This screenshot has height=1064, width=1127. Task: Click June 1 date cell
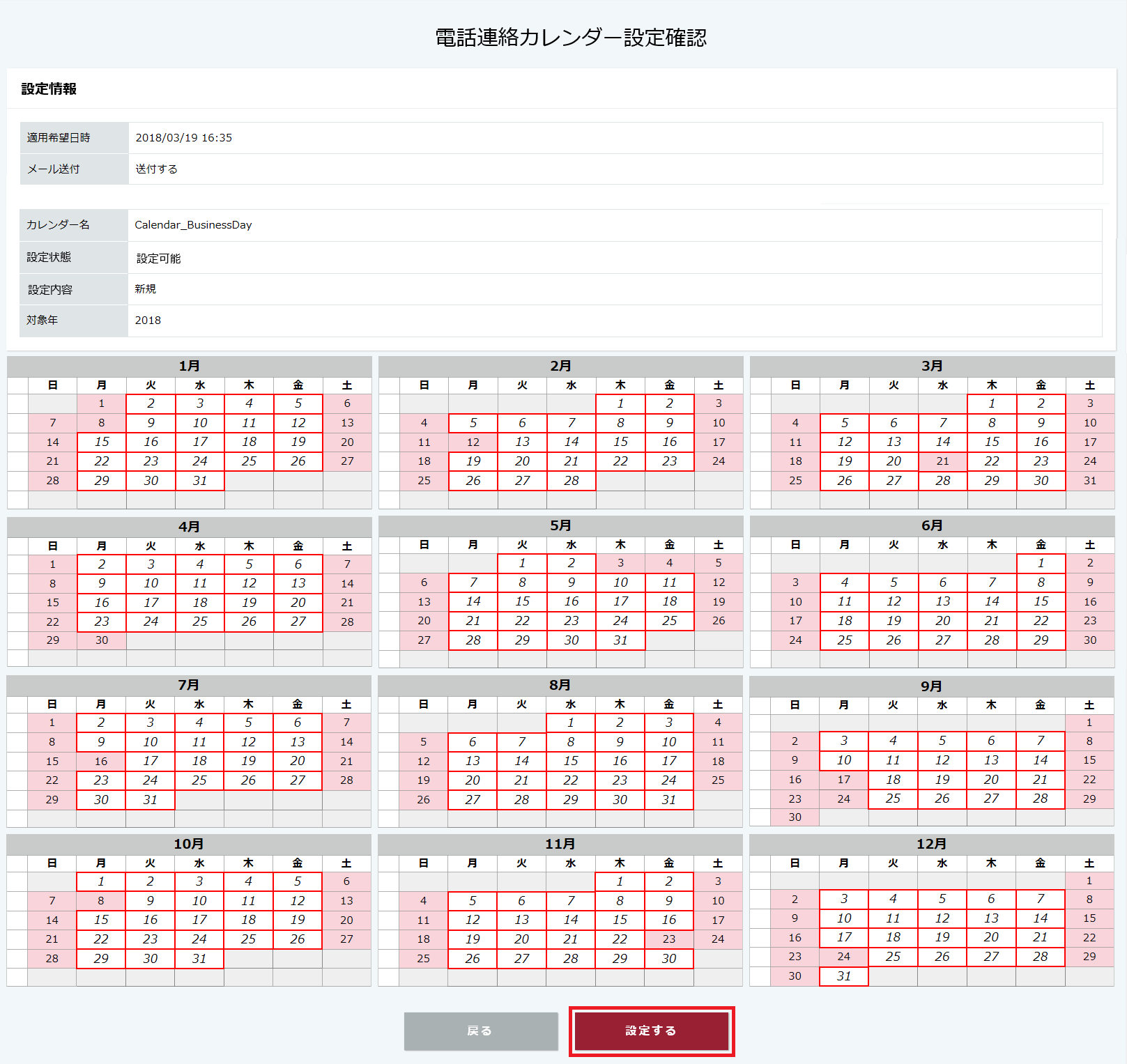[x=1041, y=563]
